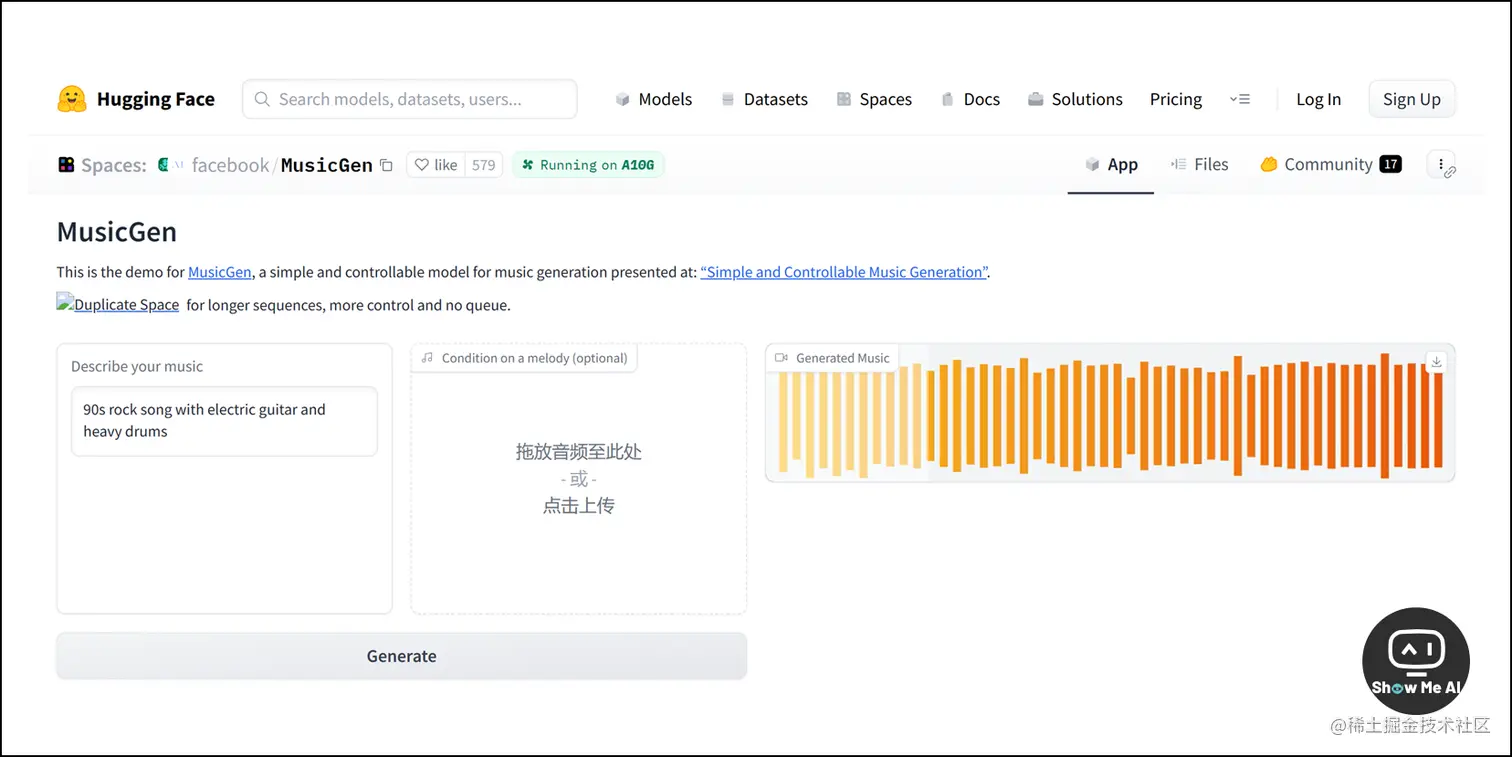
Task: Open the Models page
Action: point(654,99)
